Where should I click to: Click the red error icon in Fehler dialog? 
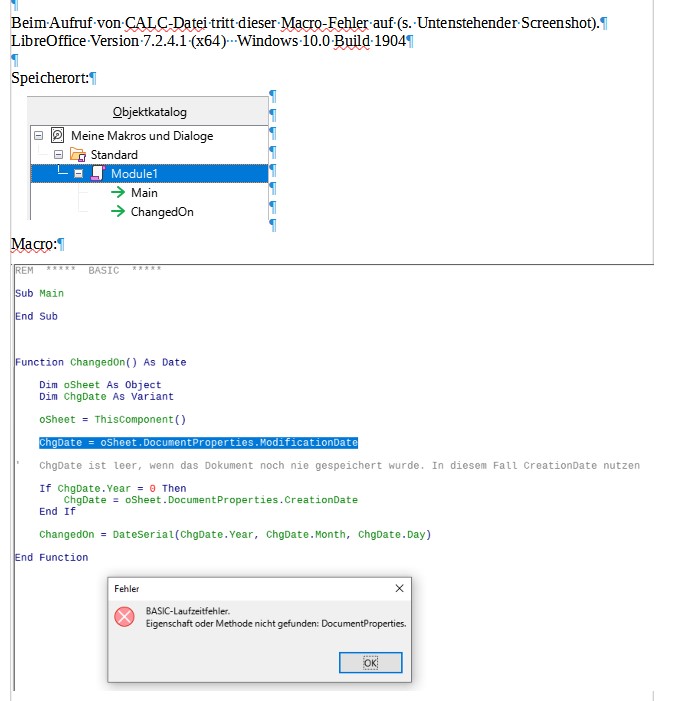tap(124, 617)
